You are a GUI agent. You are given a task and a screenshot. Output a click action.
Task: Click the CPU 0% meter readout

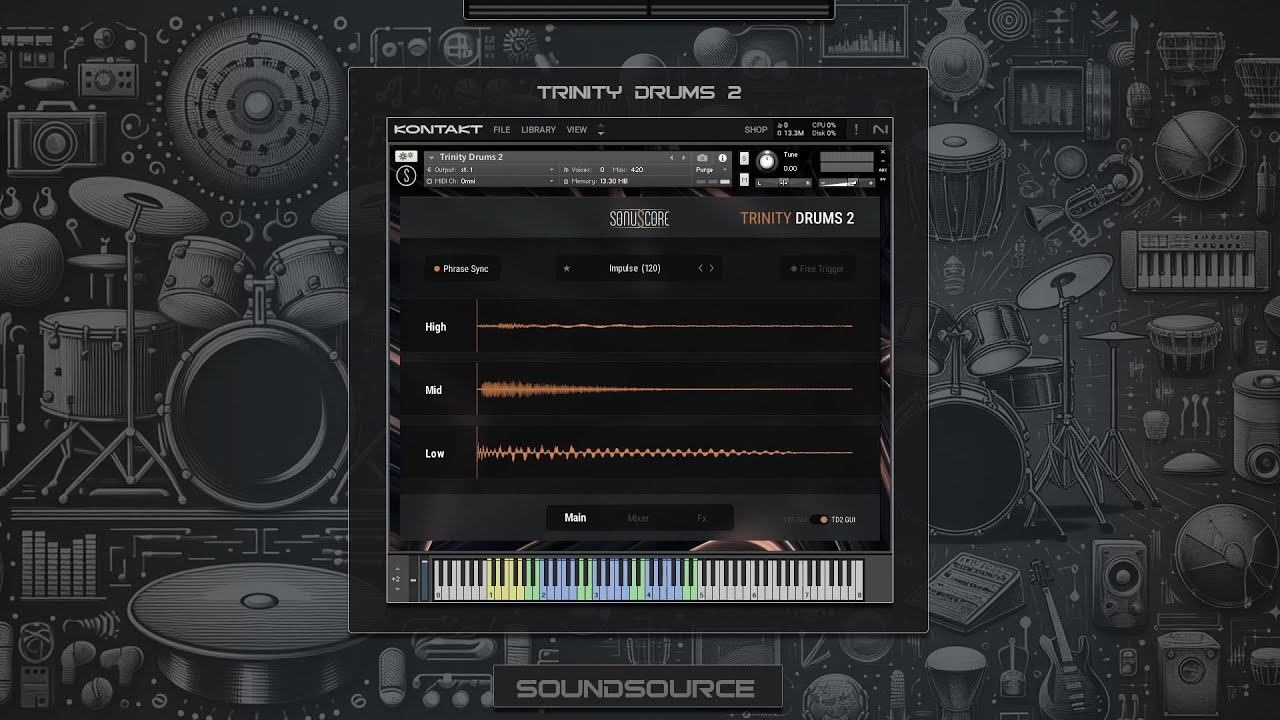coord(824,126)
